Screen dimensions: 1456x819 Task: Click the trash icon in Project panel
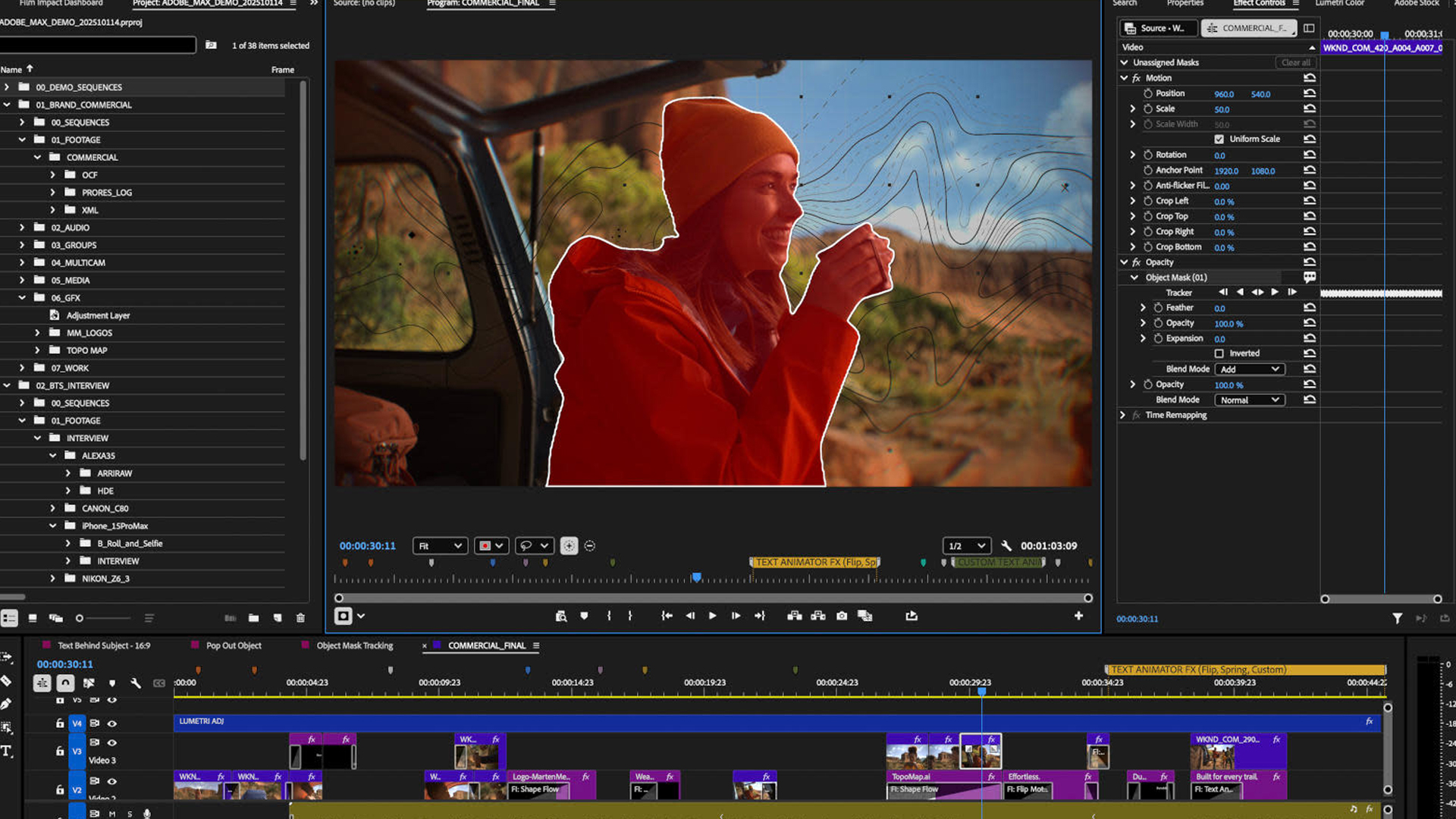(300, 618)
